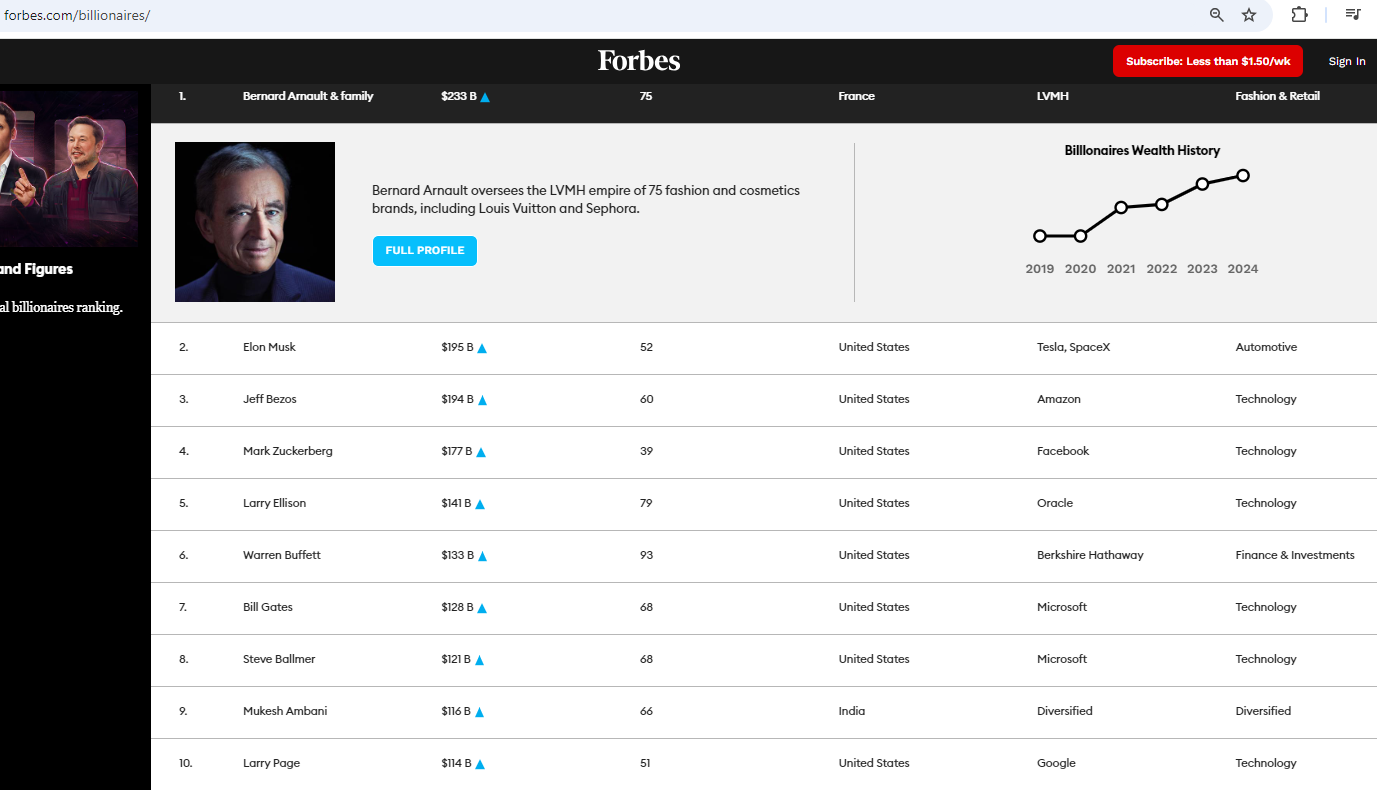Expand the Elon Musk row
Image resolution: width=1377 pixels, height=790 pixels.
click(x=269, y=347)
